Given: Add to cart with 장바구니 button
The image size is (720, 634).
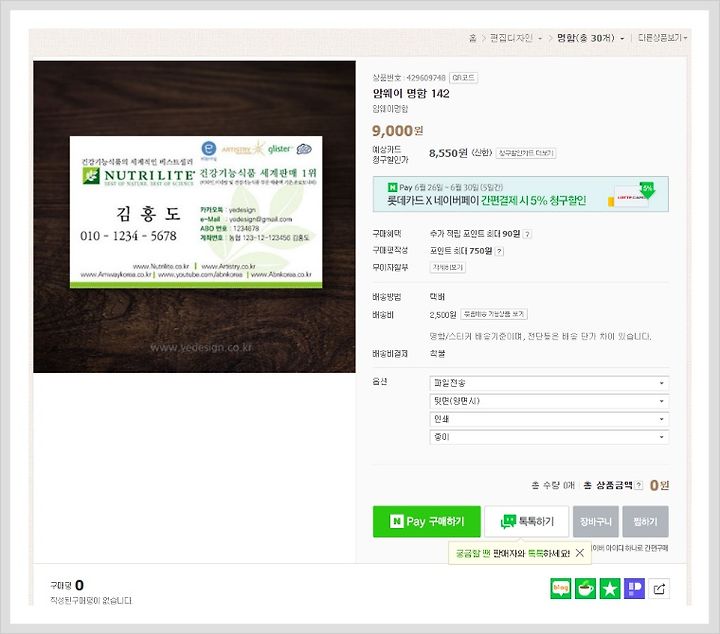Looking at the screenshot, I should [596, 522].
